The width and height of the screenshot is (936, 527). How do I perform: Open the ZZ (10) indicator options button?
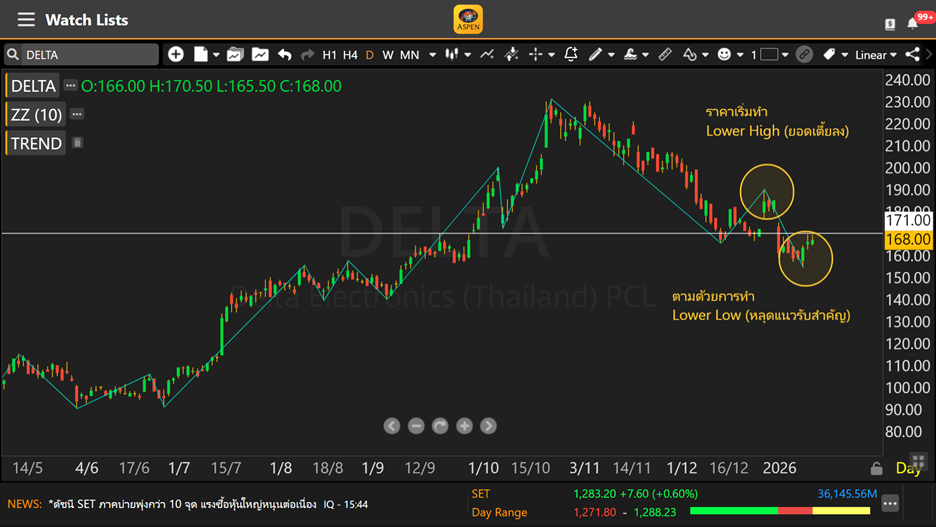point(77,114)
